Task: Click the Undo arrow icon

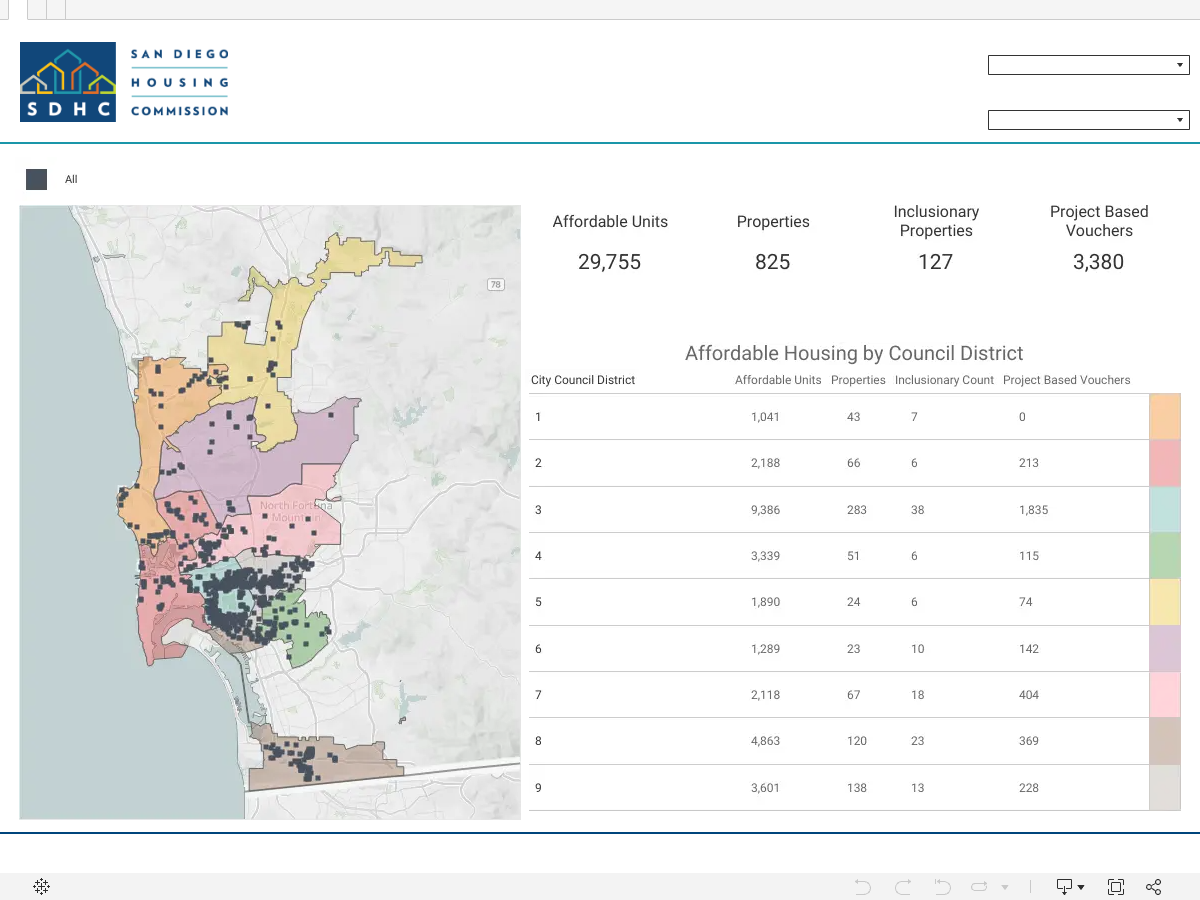Action: (x=863, y=887)
